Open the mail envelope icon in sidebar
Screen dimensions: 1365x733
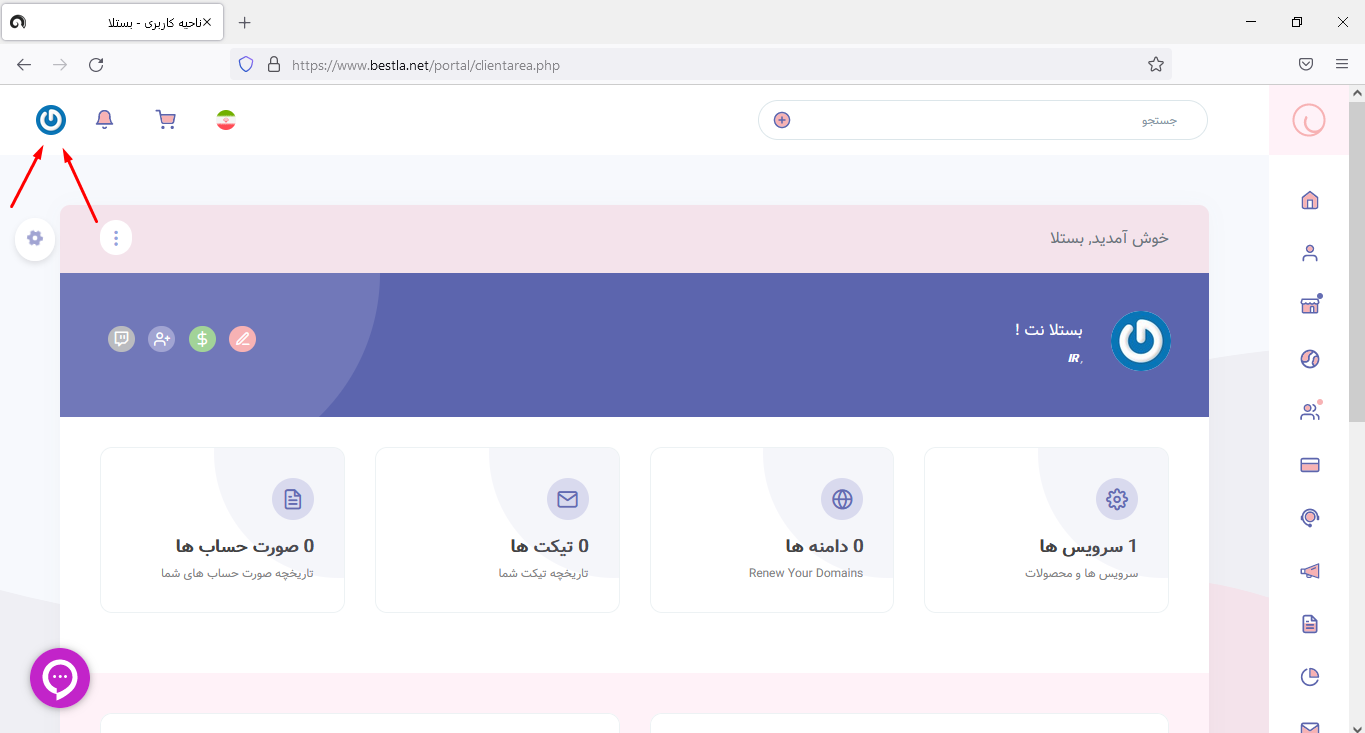pos(1310,727)
